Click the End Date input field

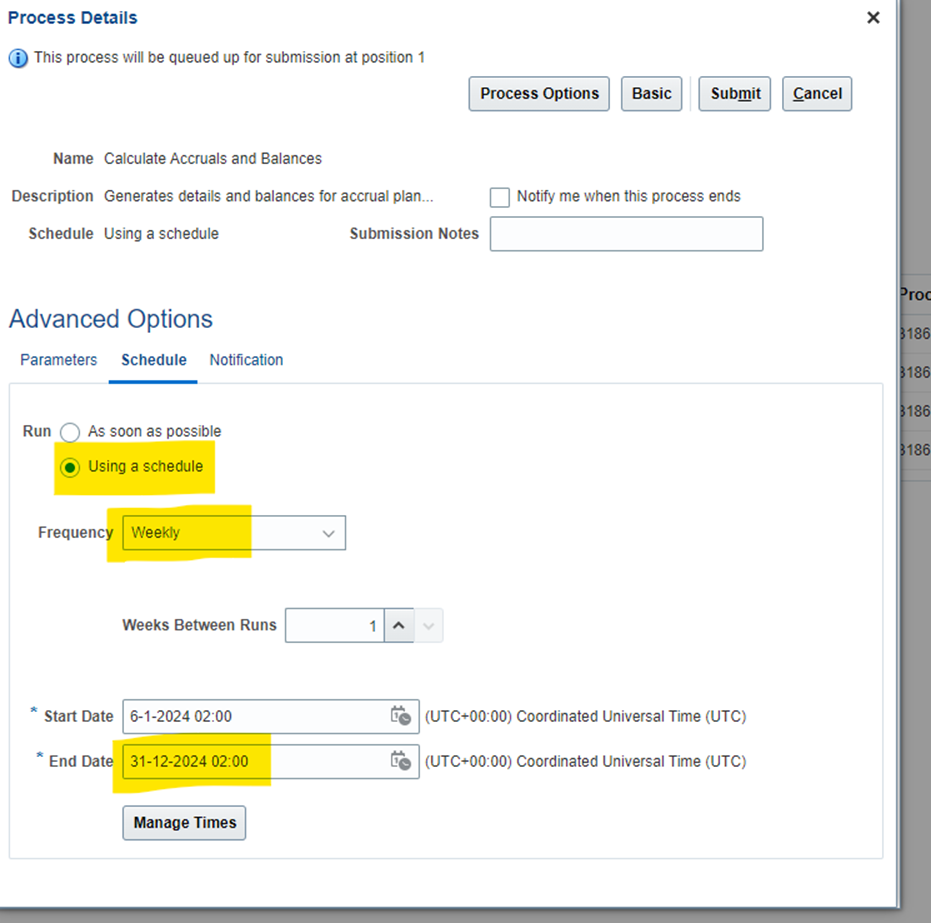tap(250, 761)
